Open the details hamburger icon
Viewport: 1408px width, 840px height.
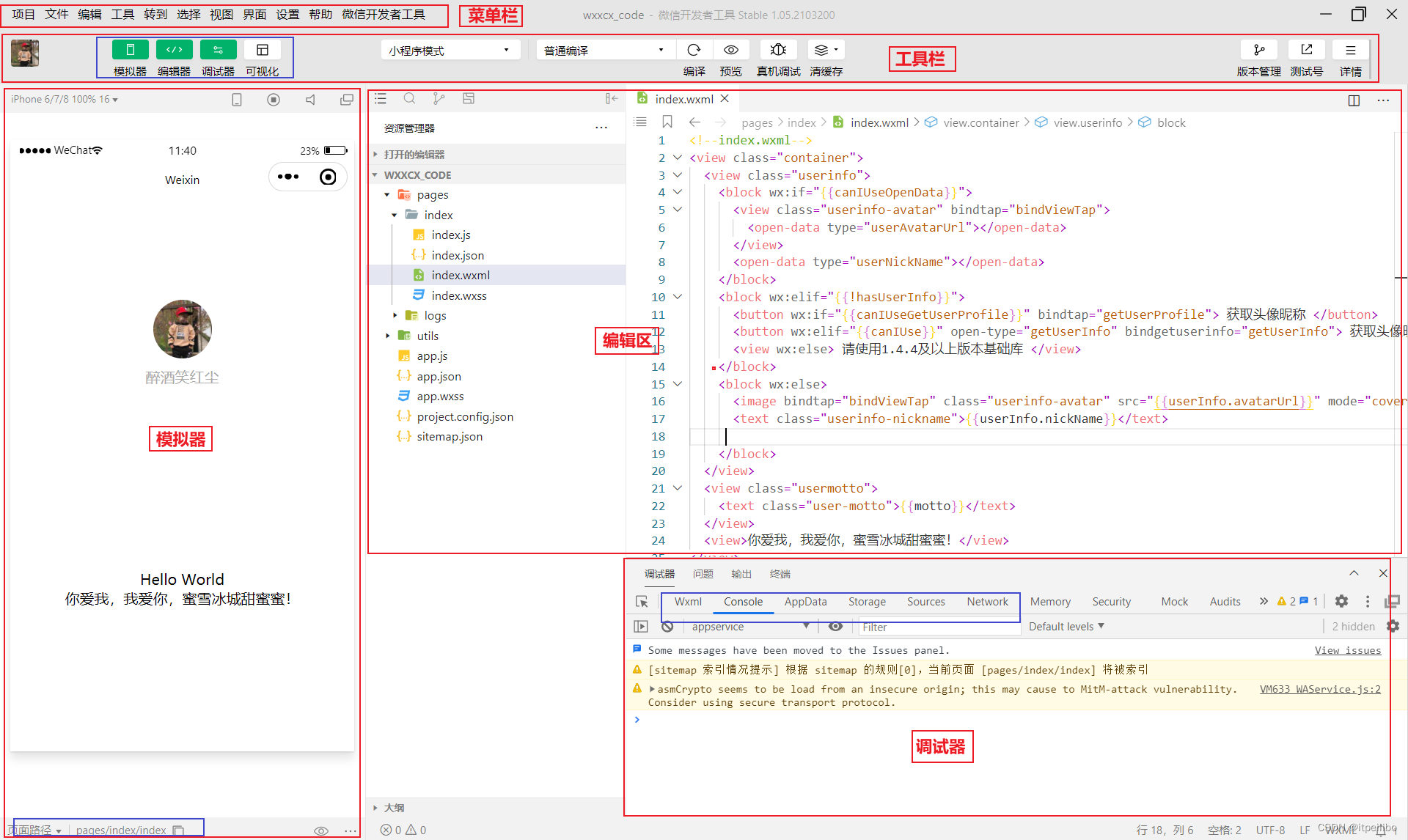click(x=1350, y=50)
